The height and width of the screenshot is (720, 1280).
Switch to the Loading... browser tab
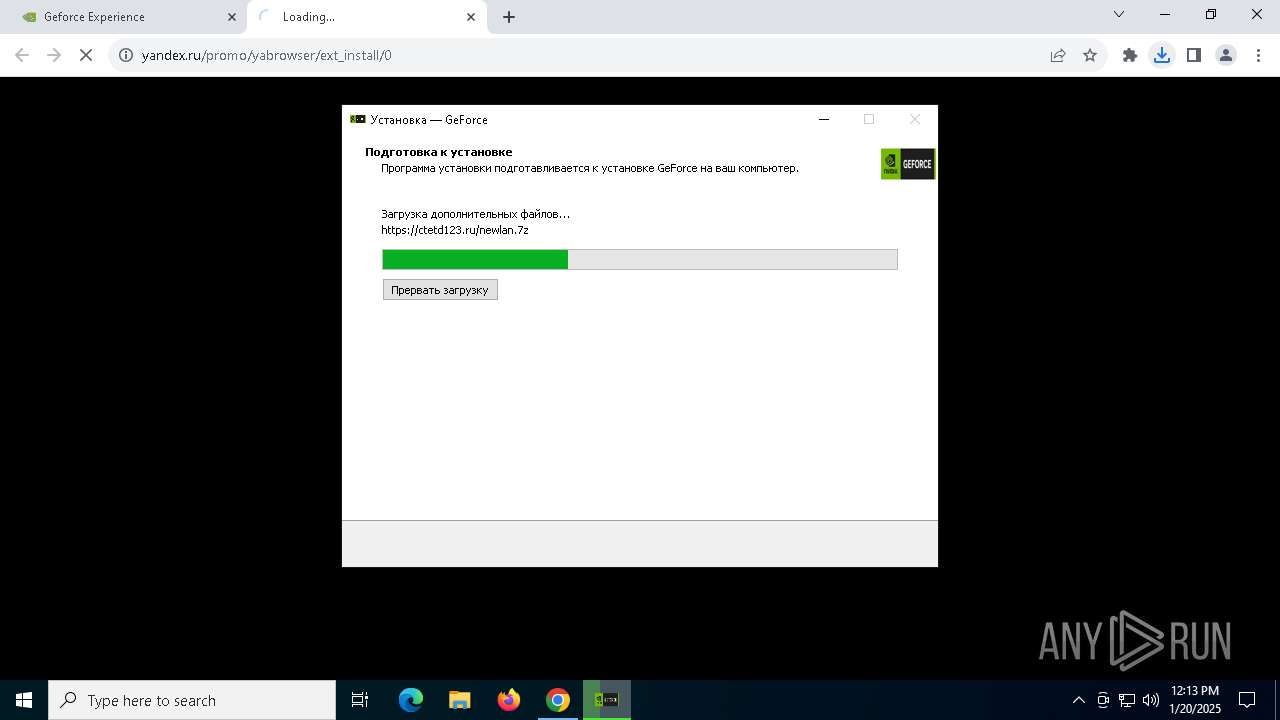coord(367,17)
